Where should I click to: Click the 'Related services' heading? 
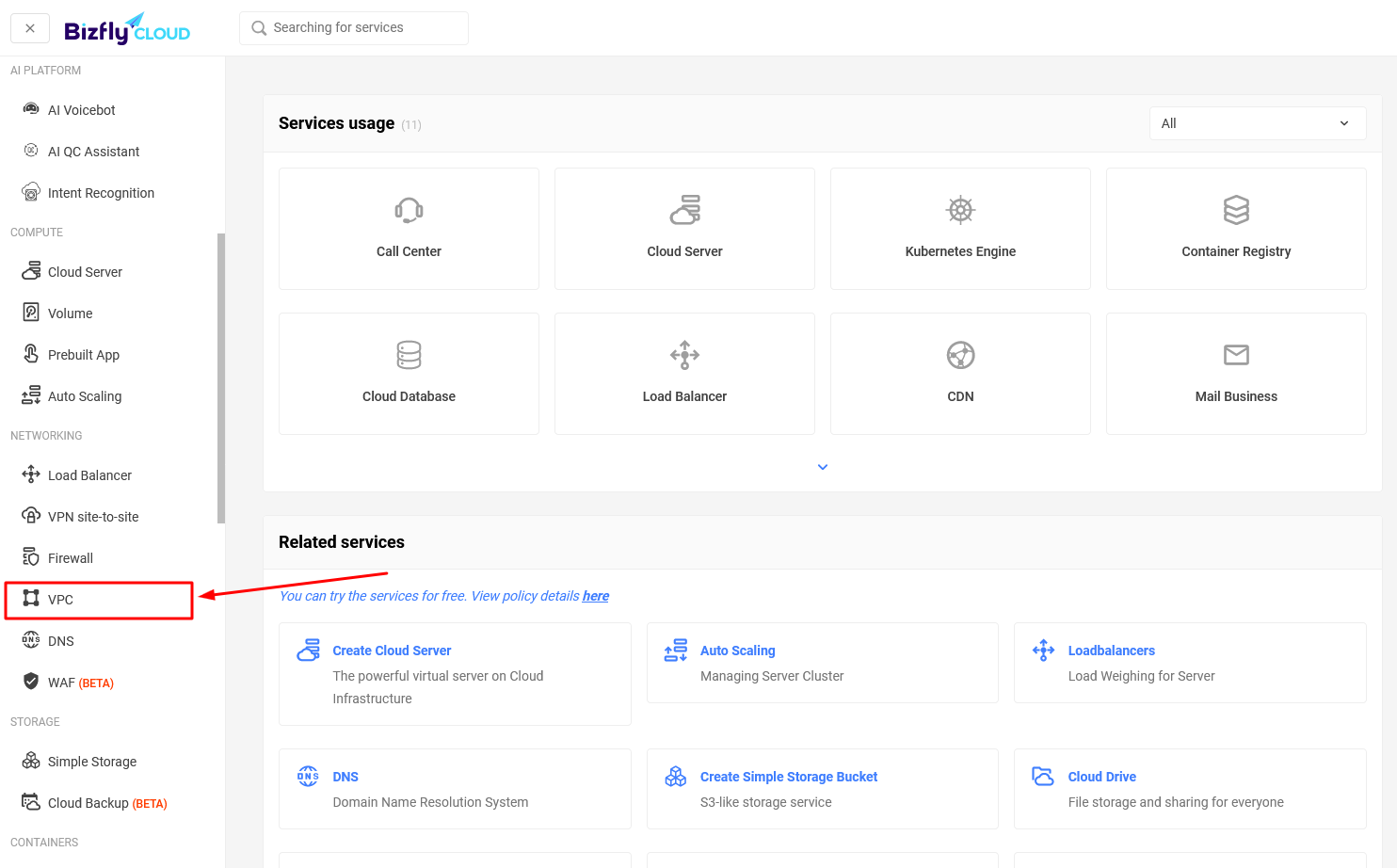342,542
